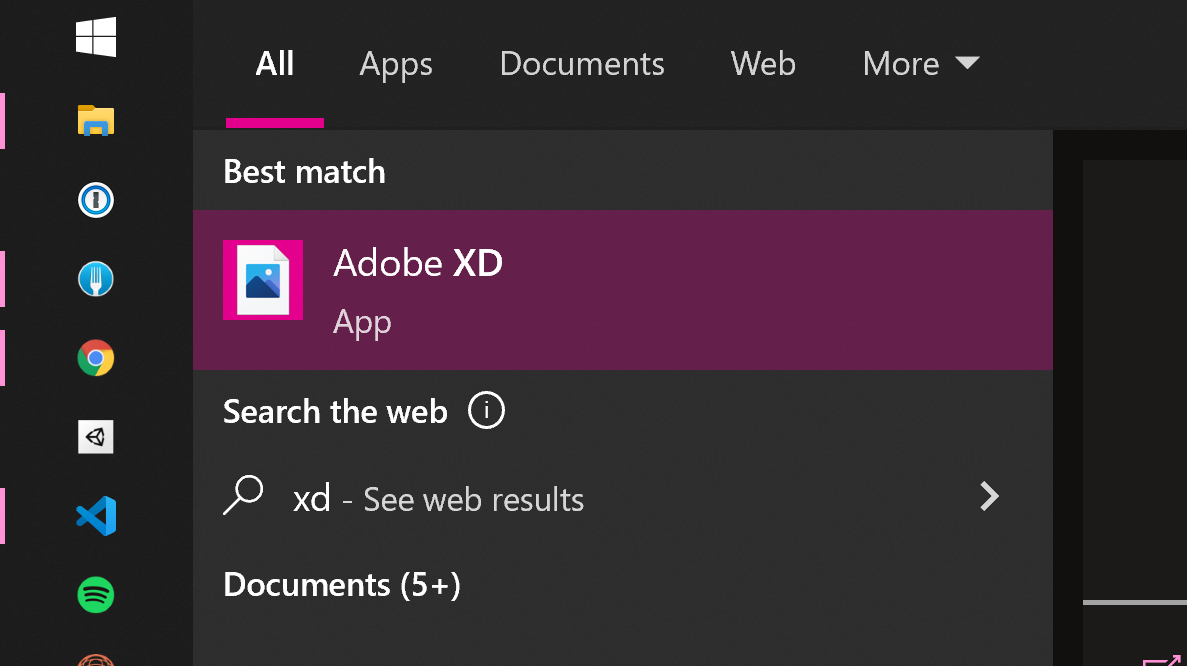Launch Spotify from the taskbar
This screenshot has width=1187, height=666.
point(95,594)
